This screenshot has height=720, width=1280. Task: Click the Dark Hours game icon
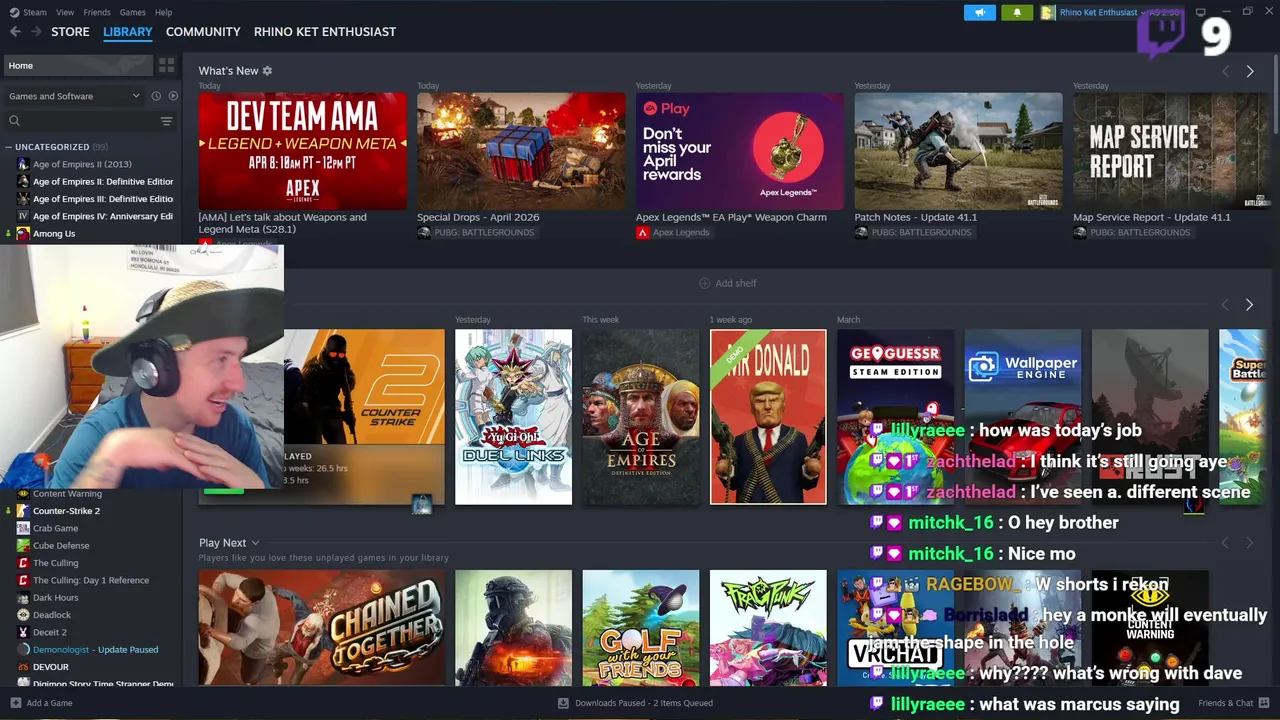coord(23,597)
